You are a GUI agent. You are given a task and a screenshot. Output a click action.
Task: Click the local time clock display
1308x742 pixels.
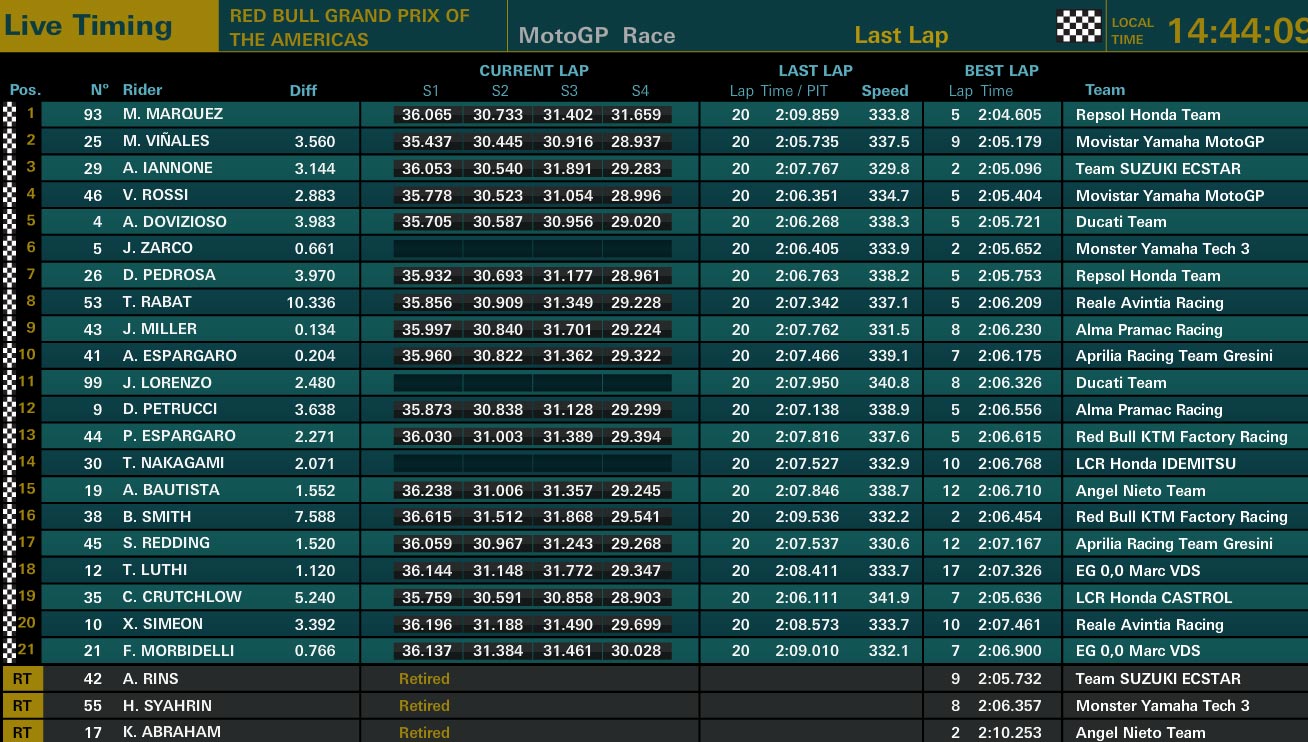pos(1238,30)
